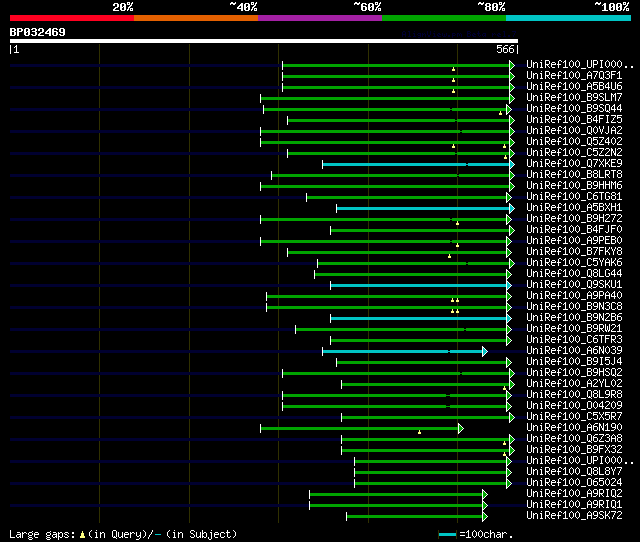Click the query end position label 566
Viewport: 640px width, 542px height.
click(x=505, y=49)
